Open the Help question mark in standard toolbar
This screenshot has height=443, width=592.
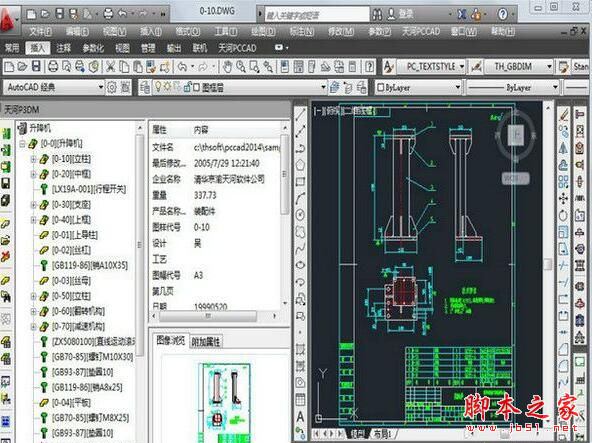click(370, 67)
